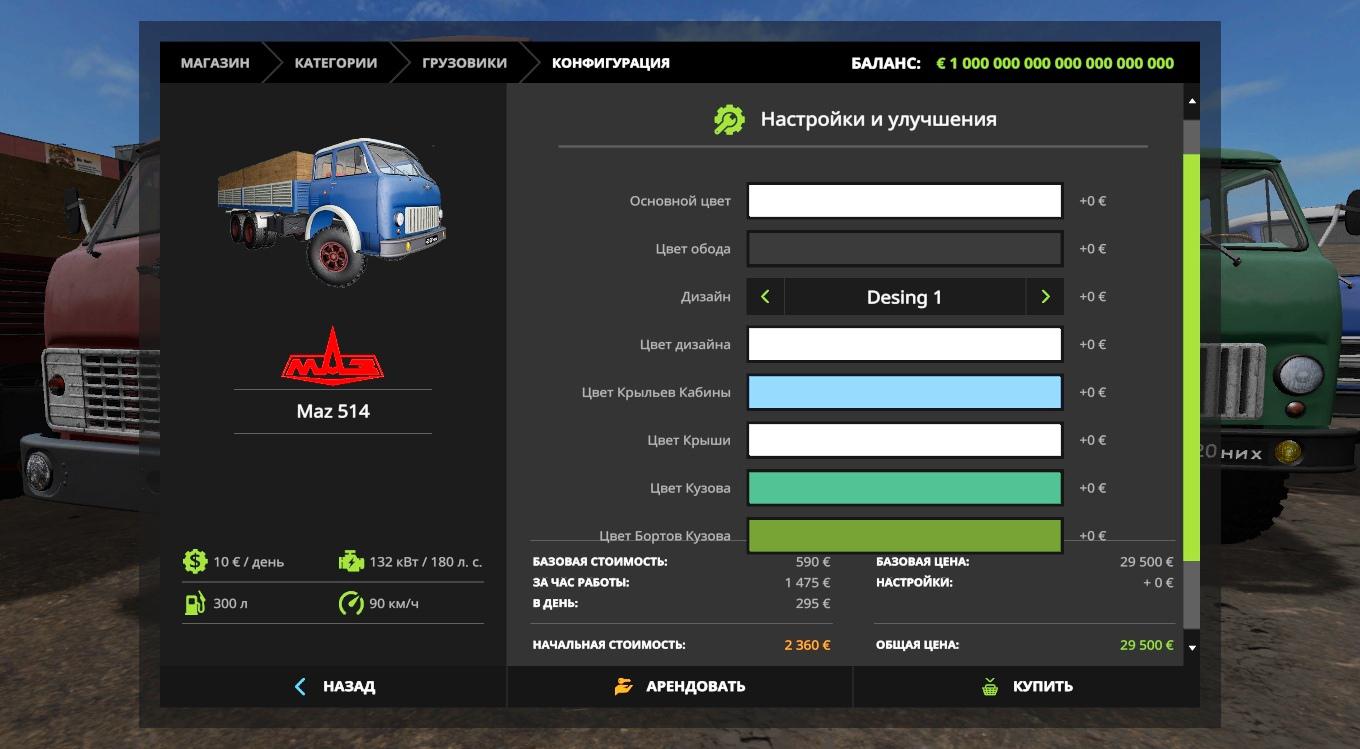Open the Desing 1 design selector
The image size is (1360, 749).
(x=904, y=297)
